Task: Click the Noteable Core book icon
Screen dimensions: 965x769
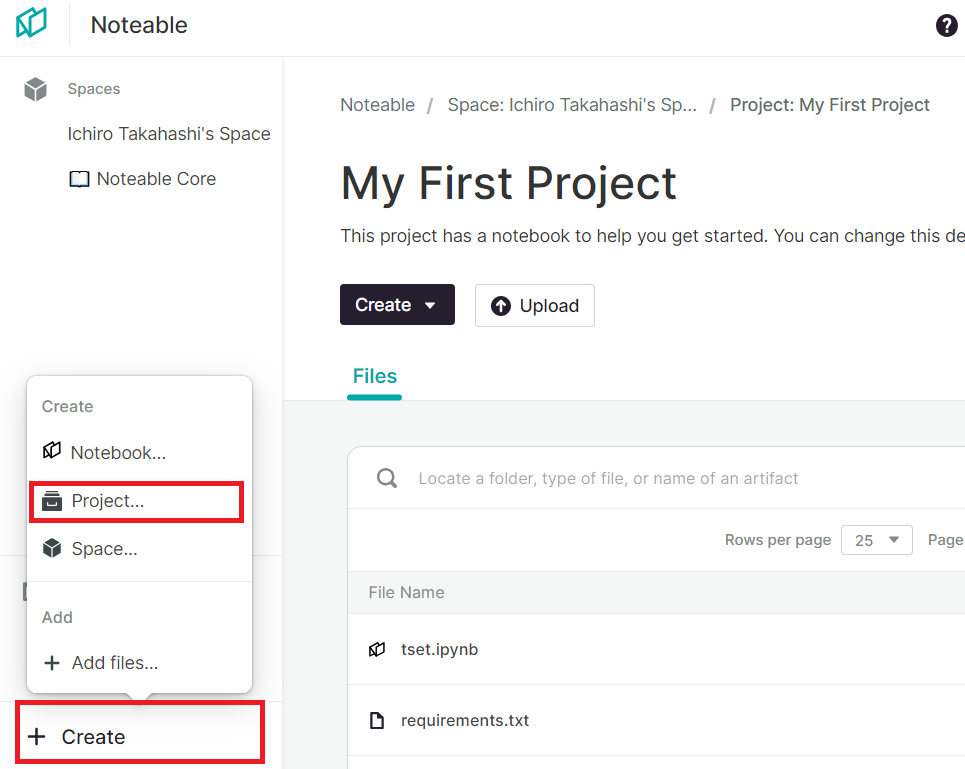Action: 79,180
